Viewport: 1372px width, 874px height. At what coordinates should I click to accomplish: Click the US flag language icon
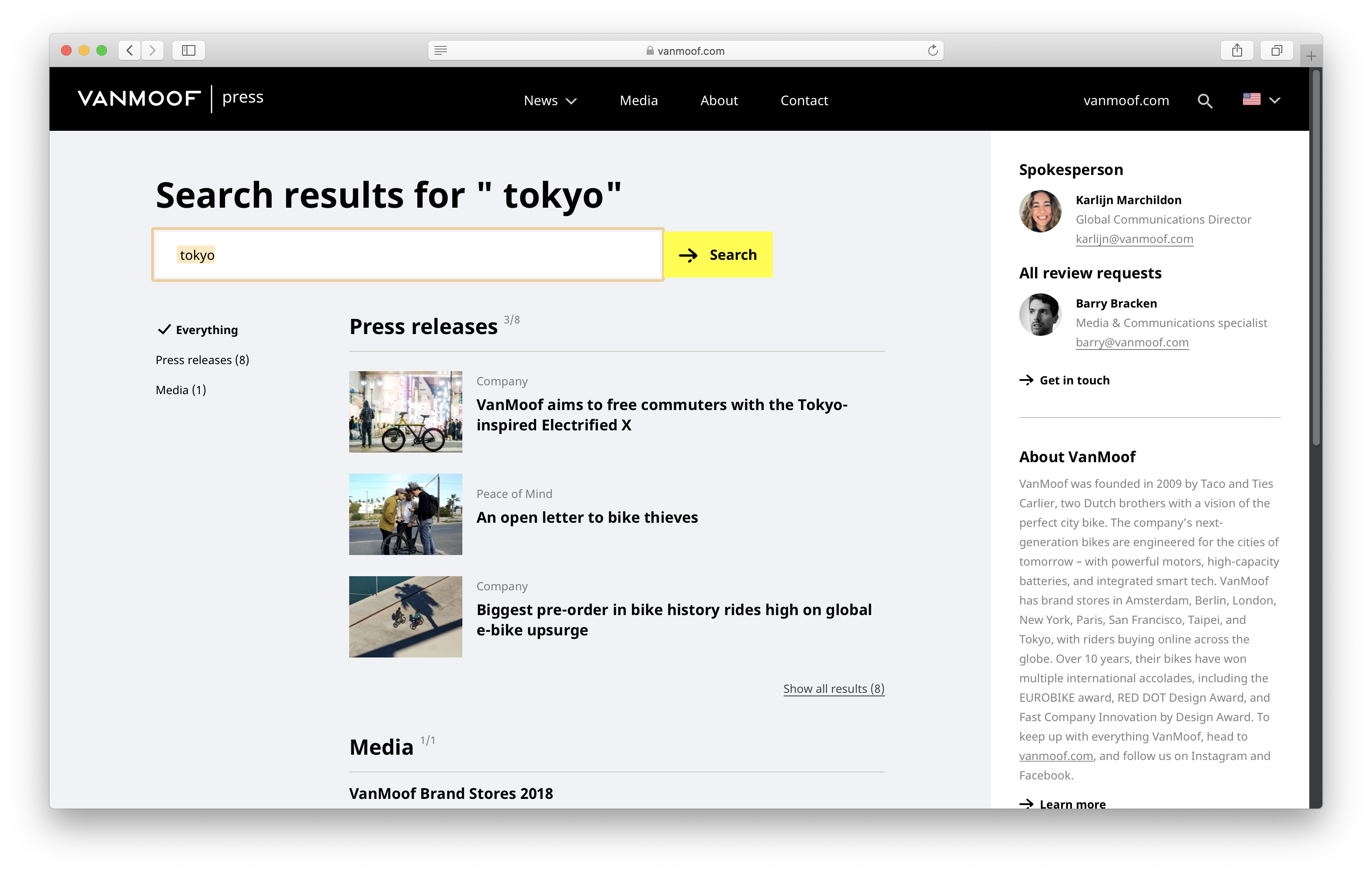point(1251,100)
